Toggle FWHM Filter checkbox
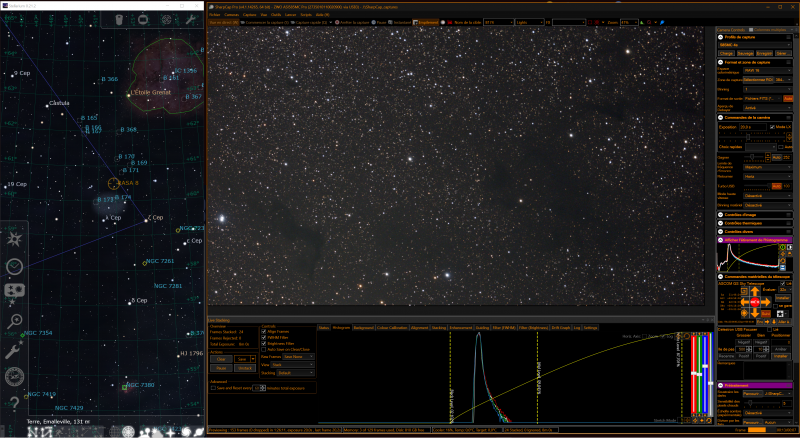 point(264,337)
